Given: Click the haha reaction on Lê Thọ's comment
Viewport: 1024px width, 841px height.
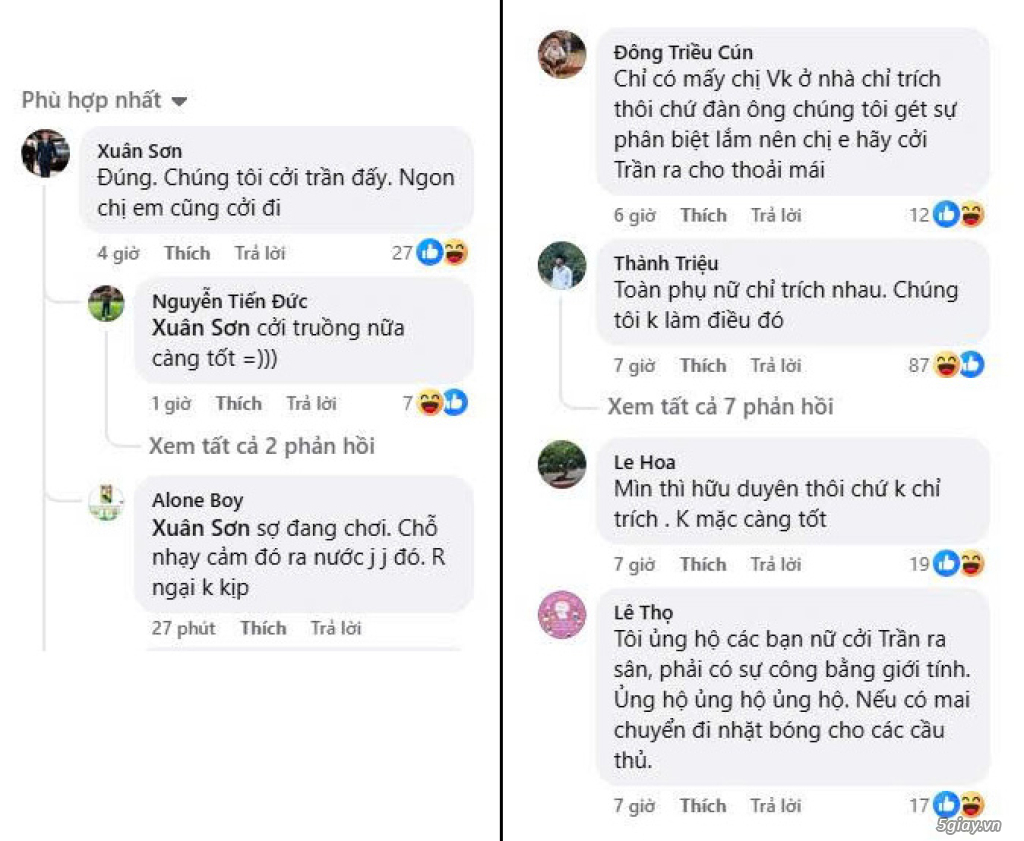Looking at the screenshot, I should coord(973,805).
